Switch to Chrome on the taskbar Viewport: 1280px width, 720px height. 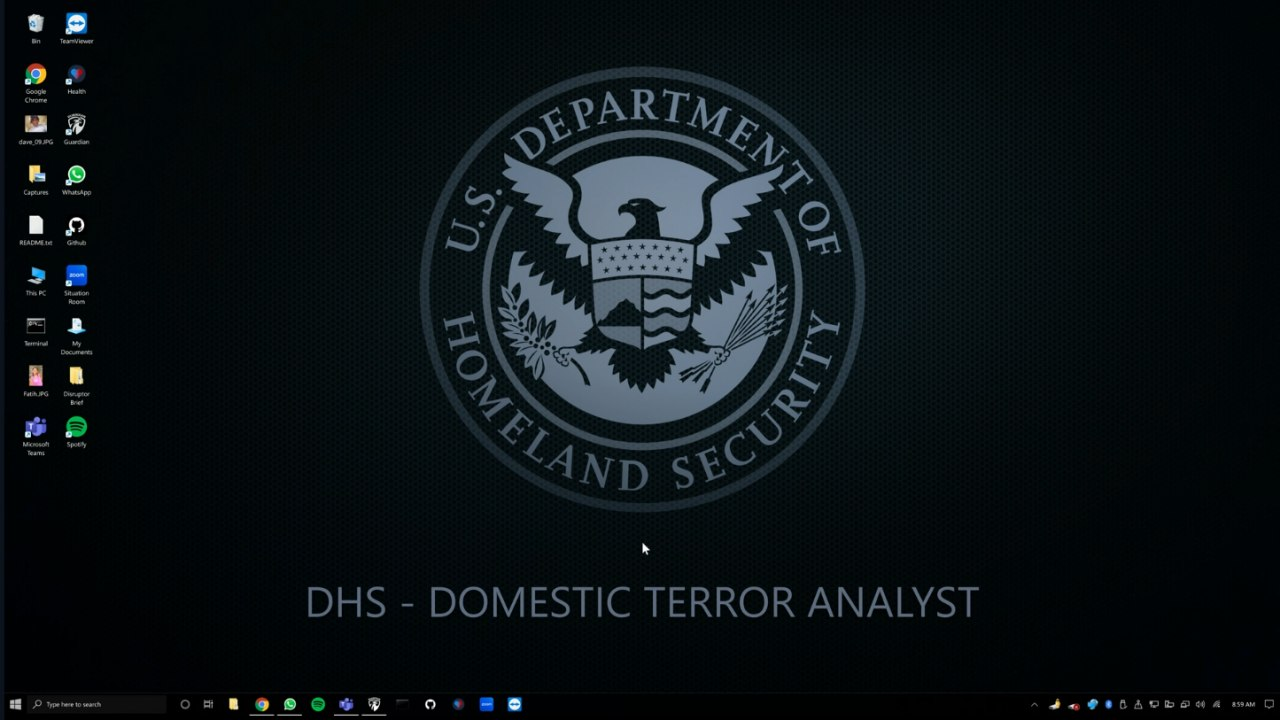[261, 704]
